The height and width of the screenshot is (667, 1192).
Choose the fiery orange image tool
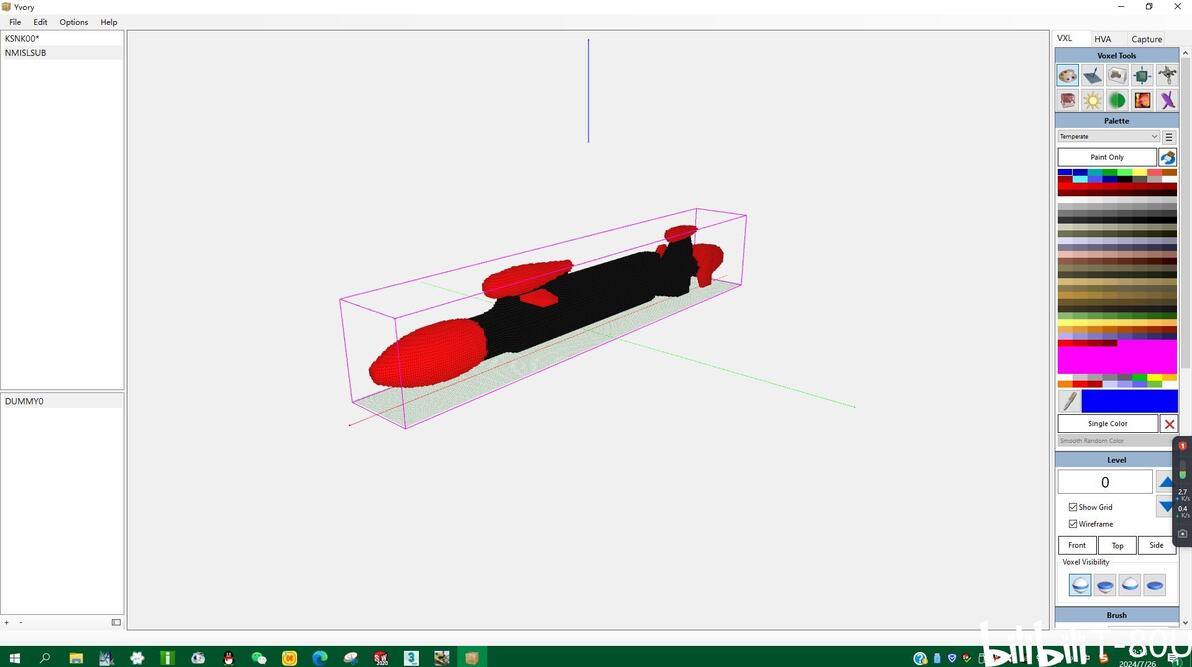pyautogui.click(x=1142, y=100)
